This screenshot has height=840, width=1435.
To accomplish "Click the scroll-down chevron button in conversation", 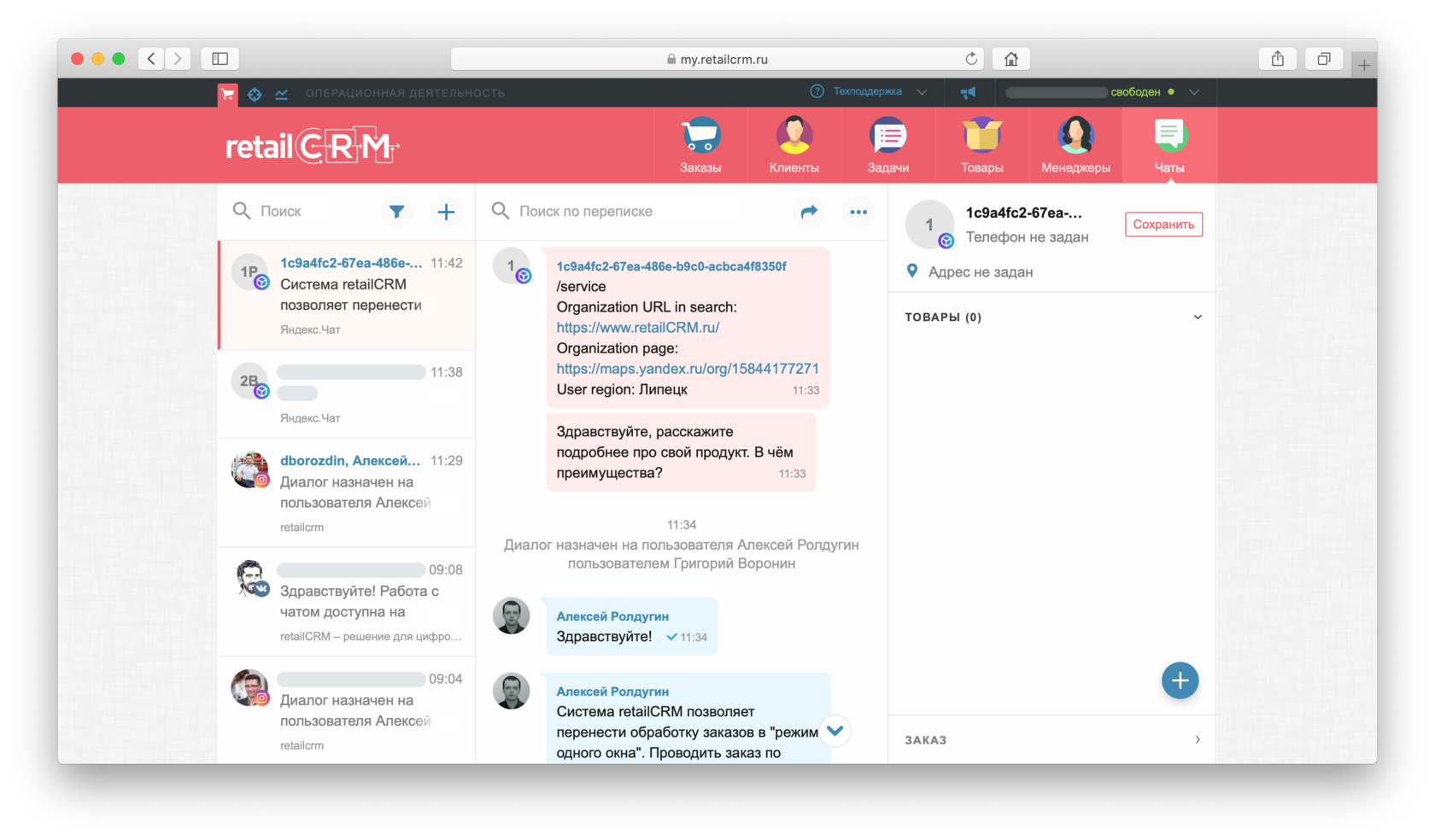I will [835, 731].
